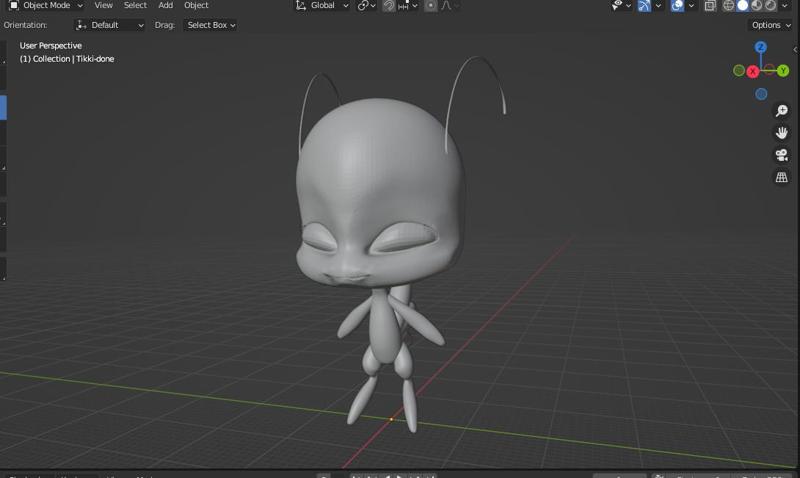Click the negative Z axis on the gizmo

[x=761, y=94]
